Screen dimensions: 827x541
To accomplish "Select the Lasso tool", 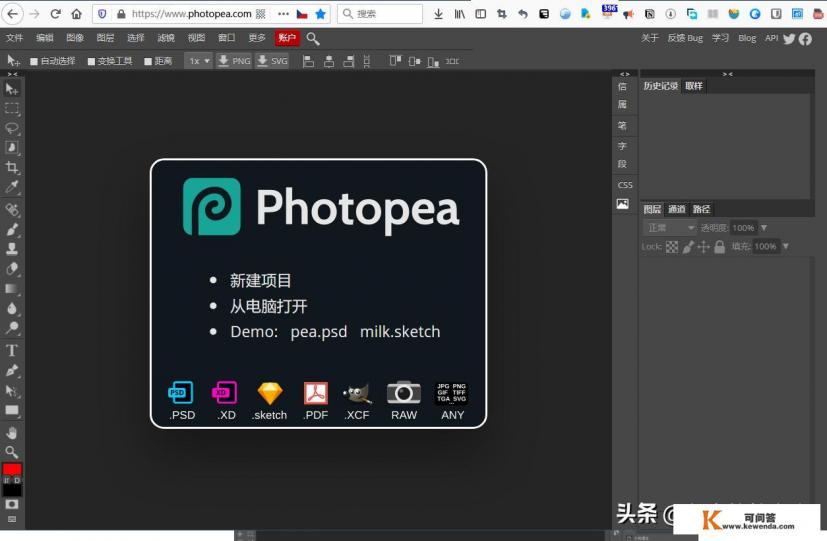I will 12,129.
